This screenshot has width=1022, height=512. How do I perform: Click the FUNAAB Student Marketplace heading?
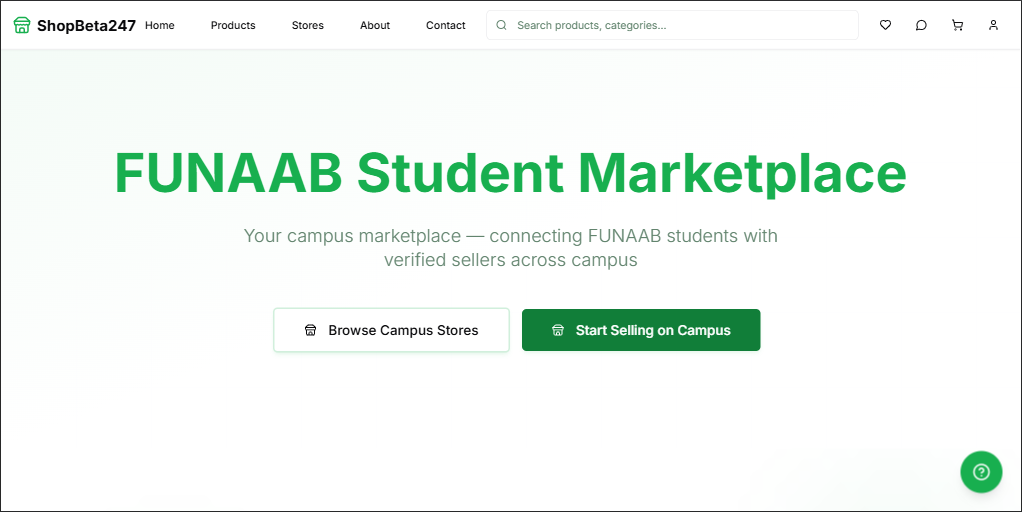(510, 173)
